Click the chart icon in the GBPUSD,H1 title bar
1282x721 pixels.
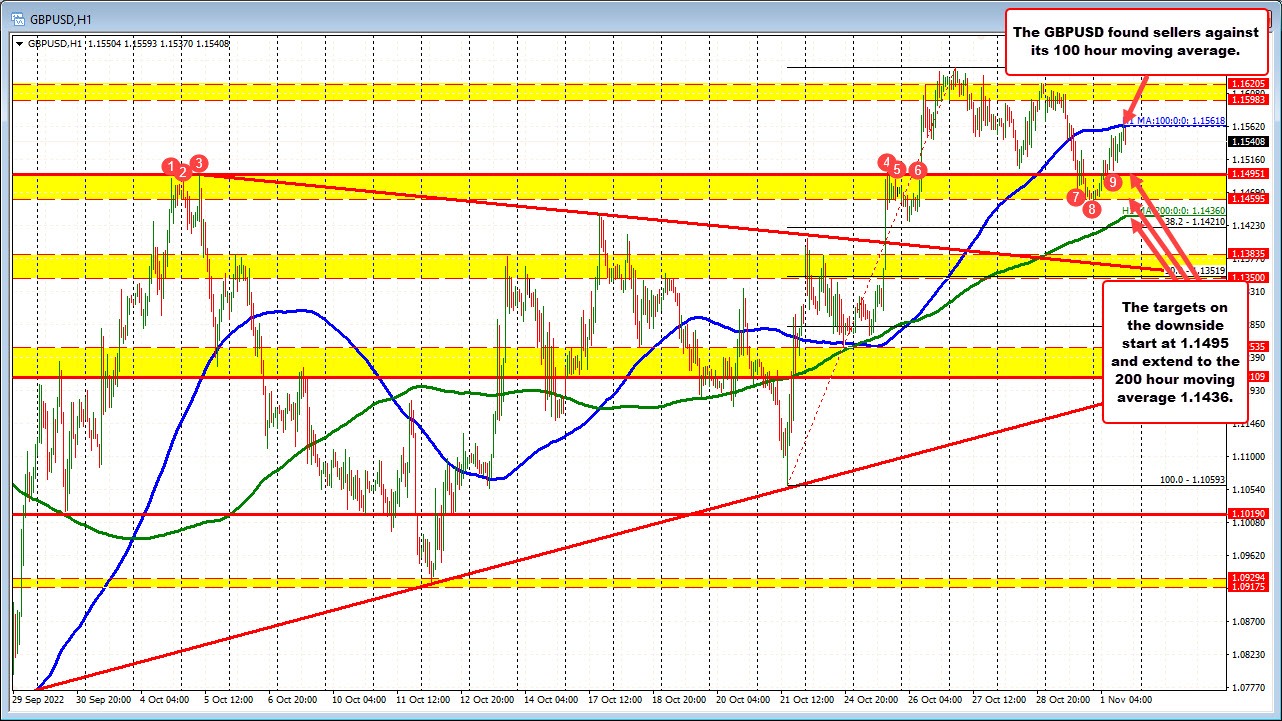20,16
